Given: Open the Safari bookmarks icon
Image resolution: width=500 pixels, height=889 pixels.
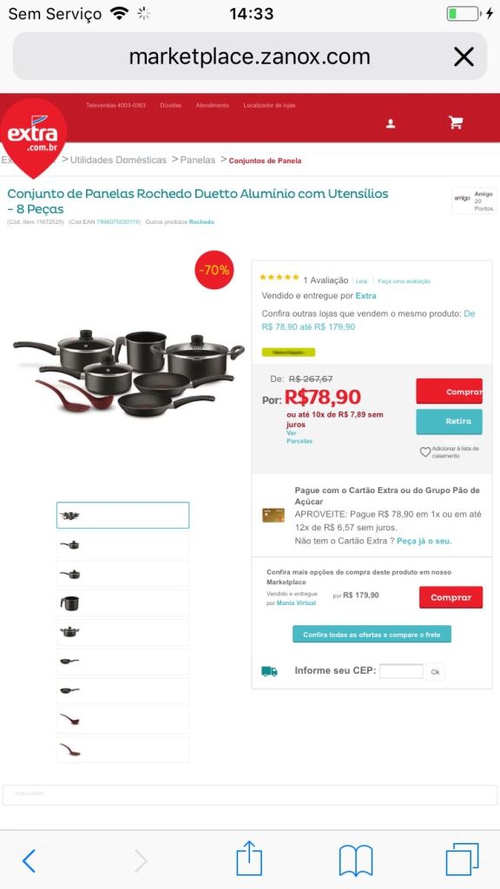Looking at the screenshot, I should click(355, 860).
